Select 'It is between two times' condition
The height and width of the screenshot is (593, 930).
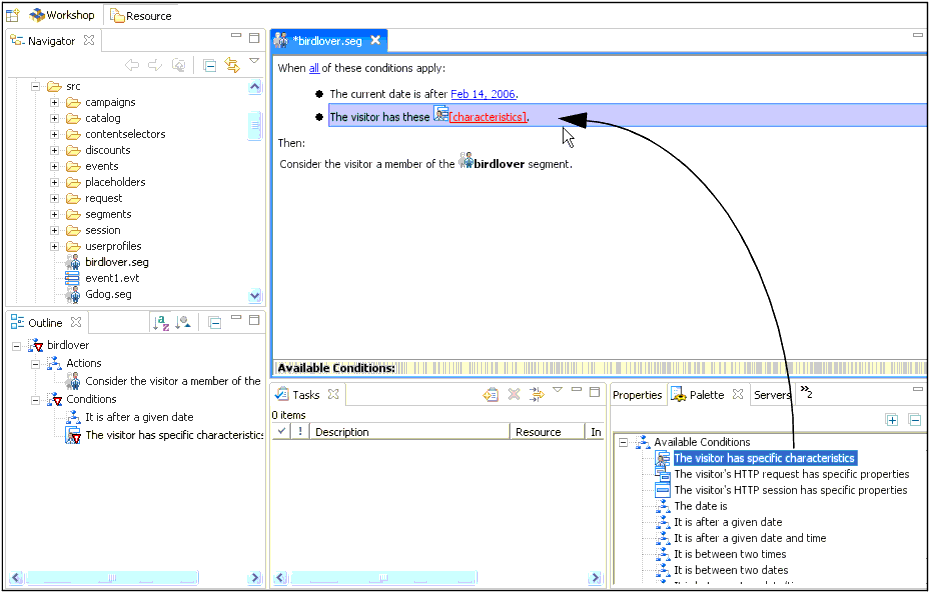coord(730,554)
